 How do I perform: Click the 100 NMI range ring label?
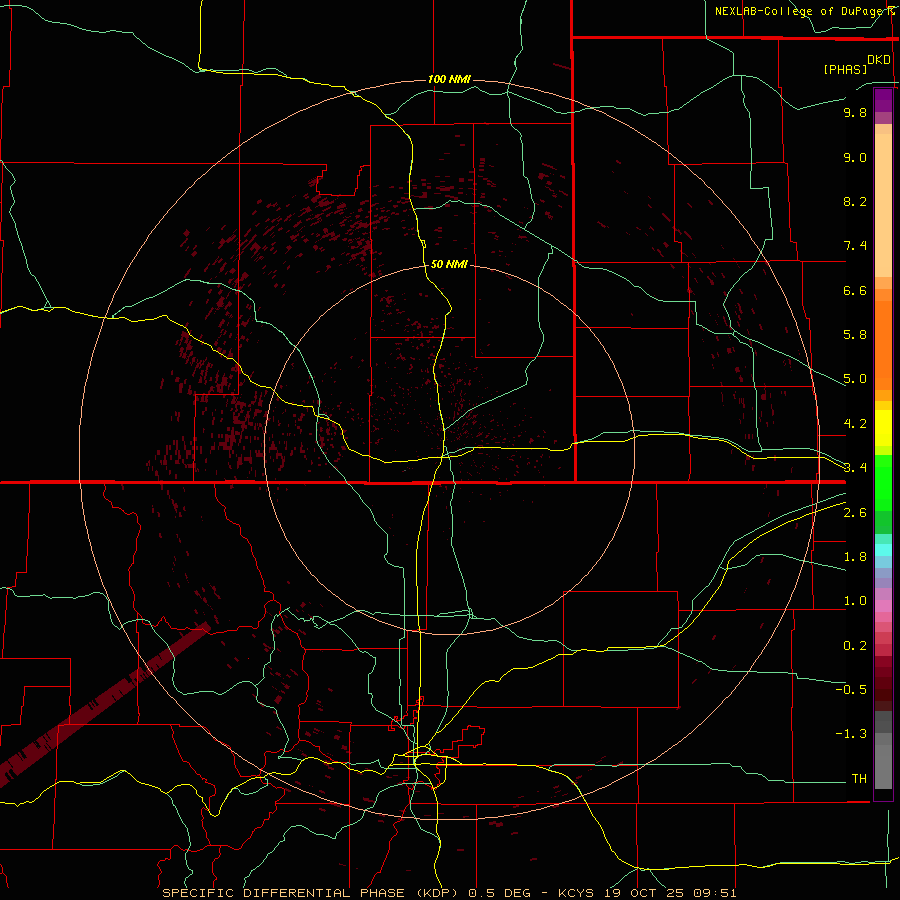pyautogui.click(x=449, y=79)
